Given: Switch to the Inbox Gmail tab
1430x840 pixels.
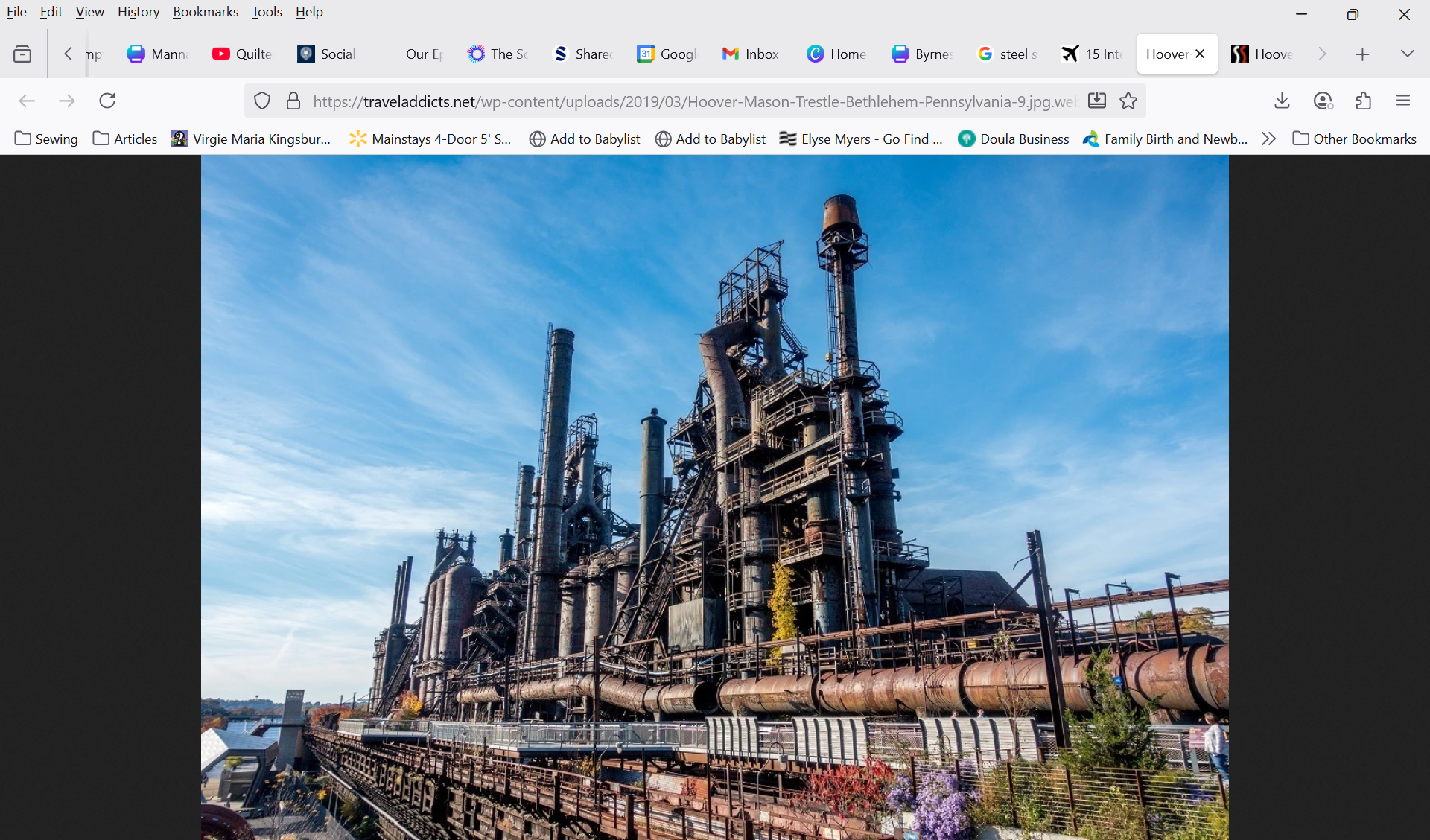Looking at the screenshot, I should pos(751,54).
